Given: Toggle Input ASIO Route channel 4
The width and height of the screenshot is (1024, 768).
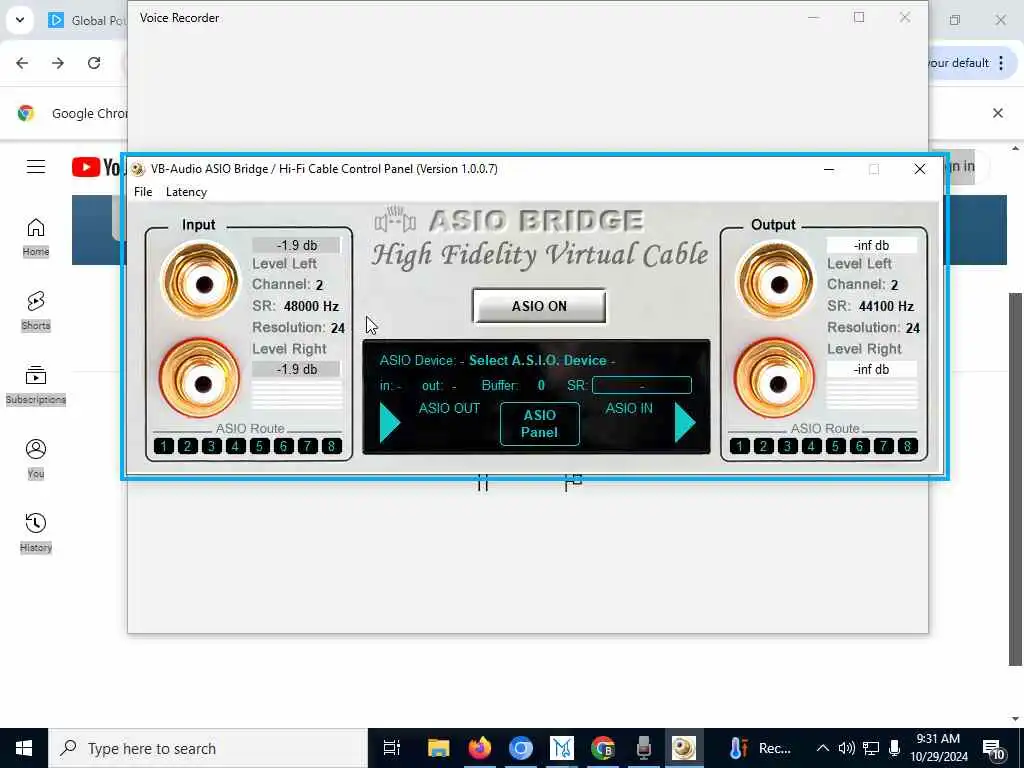Looking at the screenshot, I should [236, 446].
